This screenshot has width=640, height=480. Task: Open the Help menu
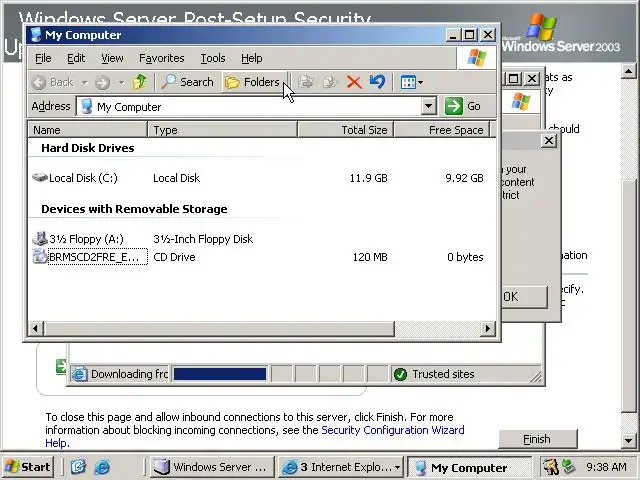point(251,58)
